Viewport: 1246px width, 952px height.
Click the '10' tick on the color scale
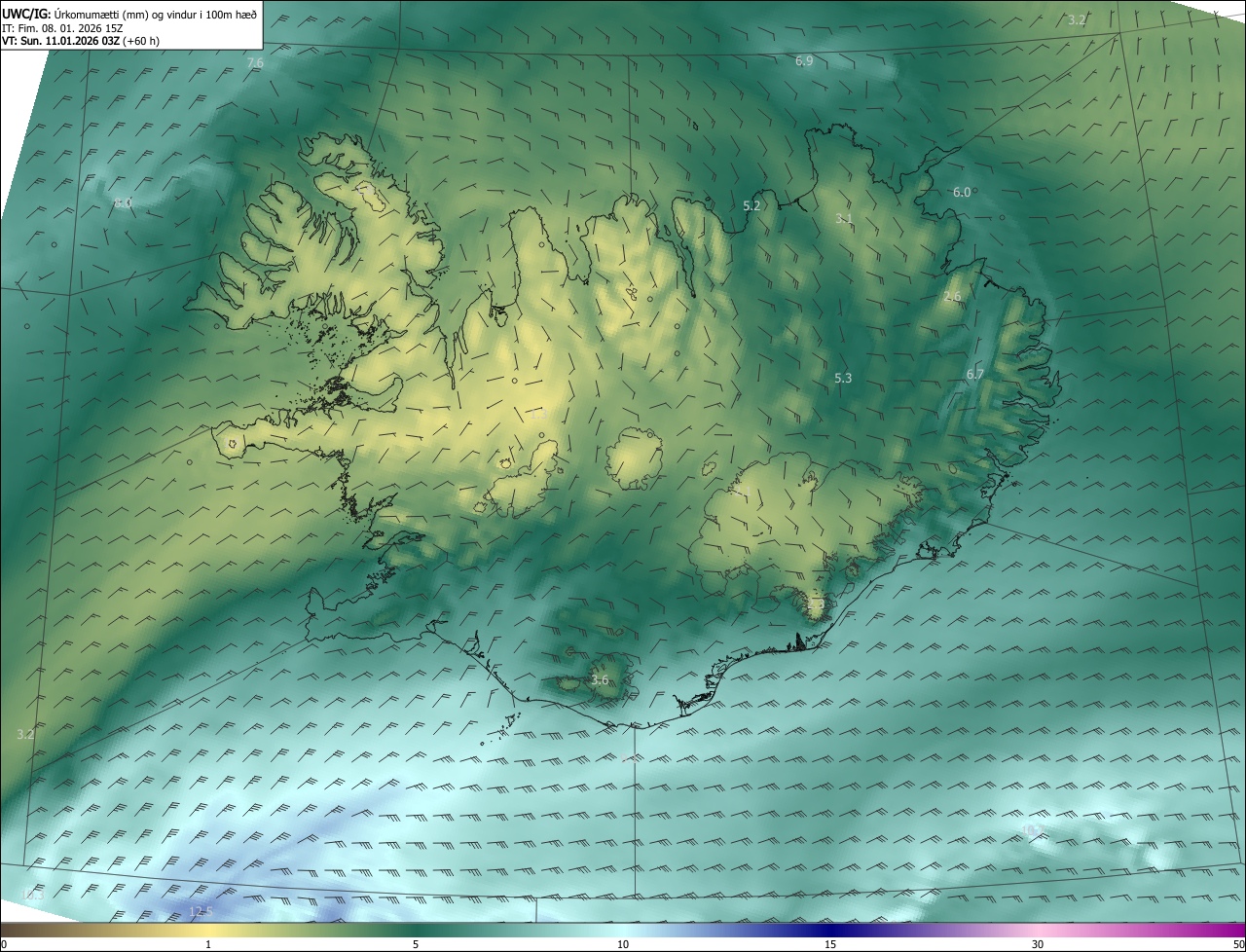[623, 944]
